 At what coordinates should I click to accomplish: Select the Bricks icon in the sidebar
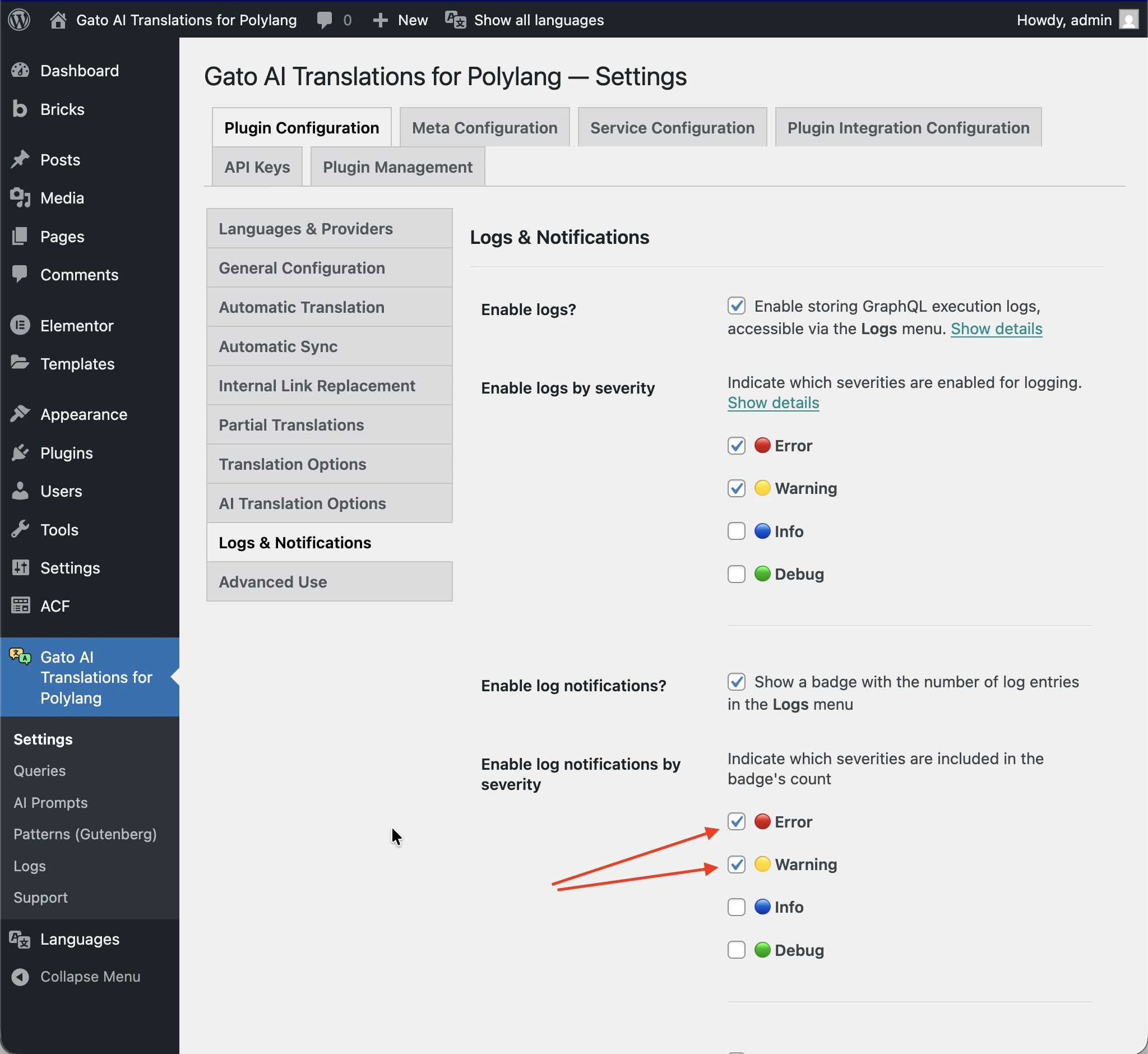click(x=21, y=109)
